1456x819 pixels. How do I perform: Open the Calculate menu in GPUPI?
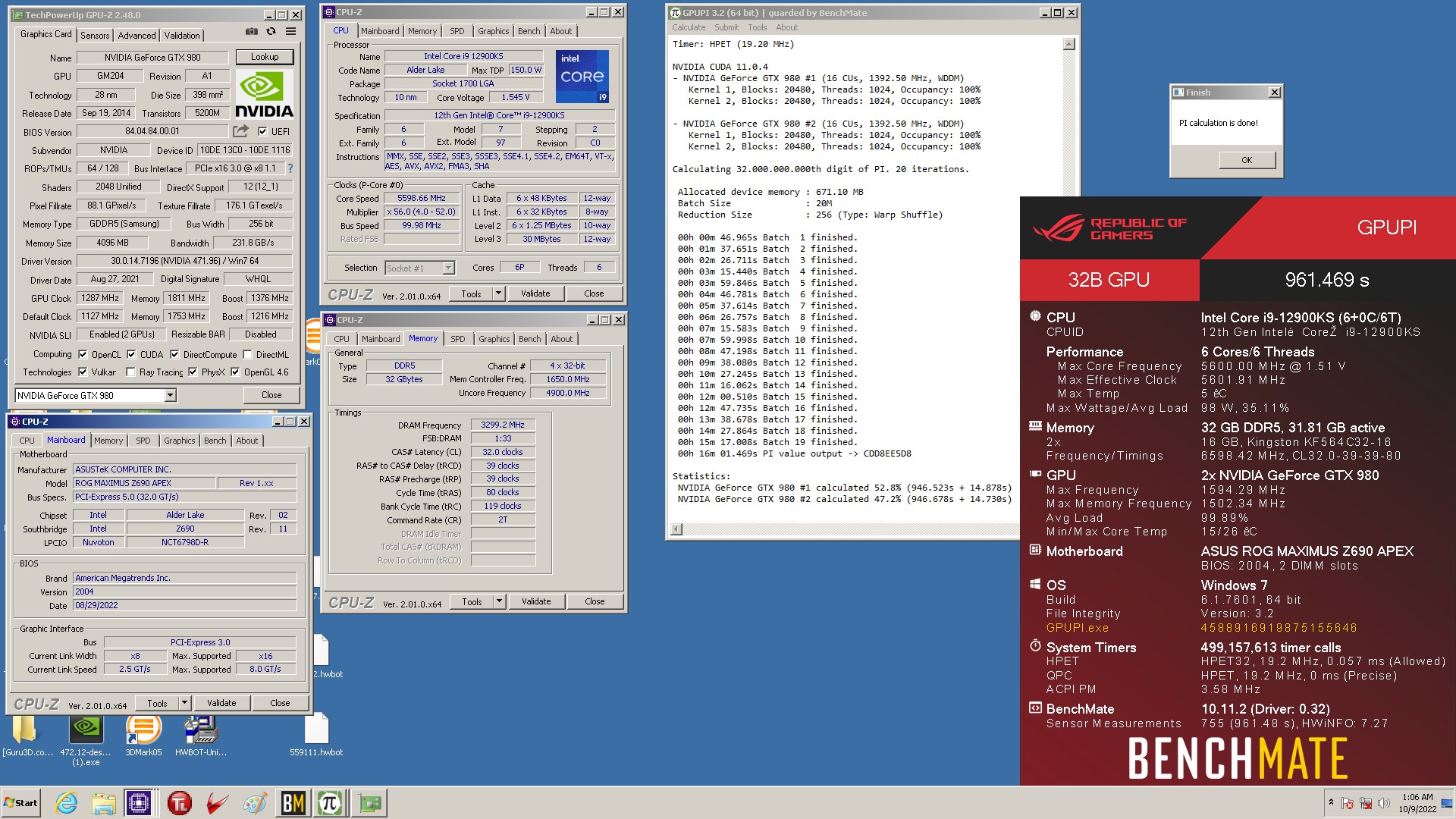point(688,27)
